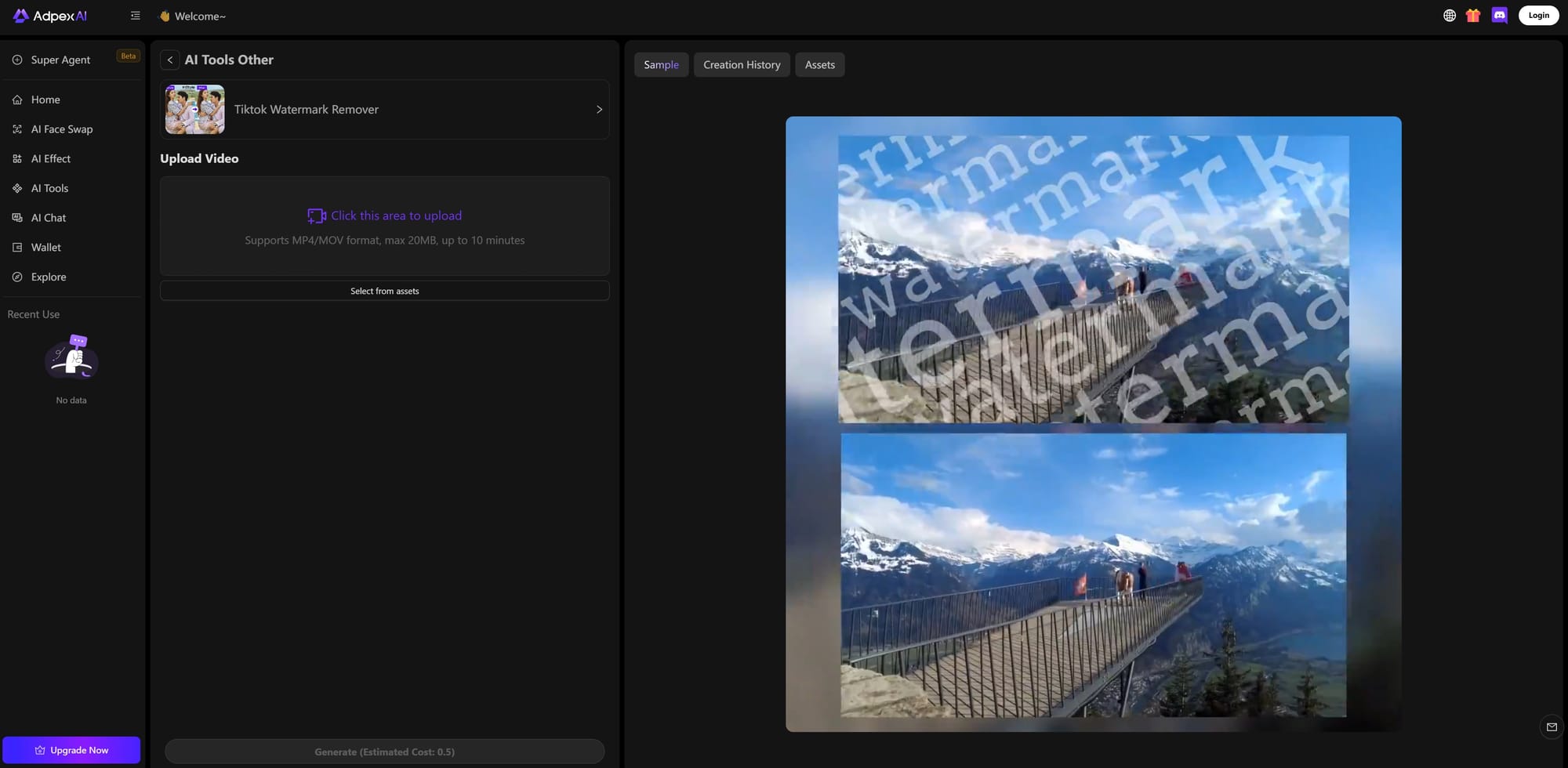
Task: Click the Super Agent Beta entry
Action: 60,59
